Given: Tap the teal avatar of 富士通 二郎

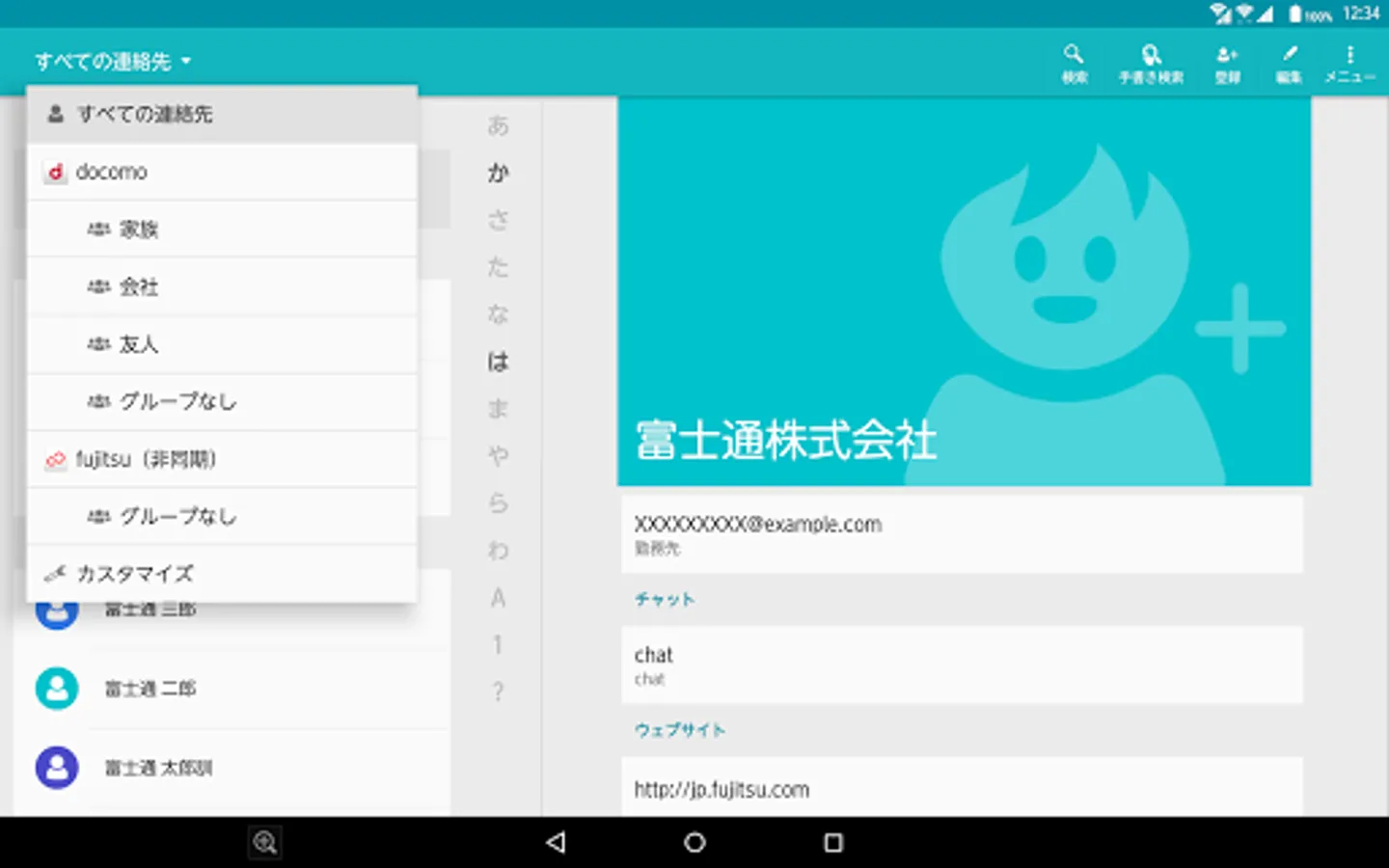Looking at the screenshot, I should click(x=57, y=689).
